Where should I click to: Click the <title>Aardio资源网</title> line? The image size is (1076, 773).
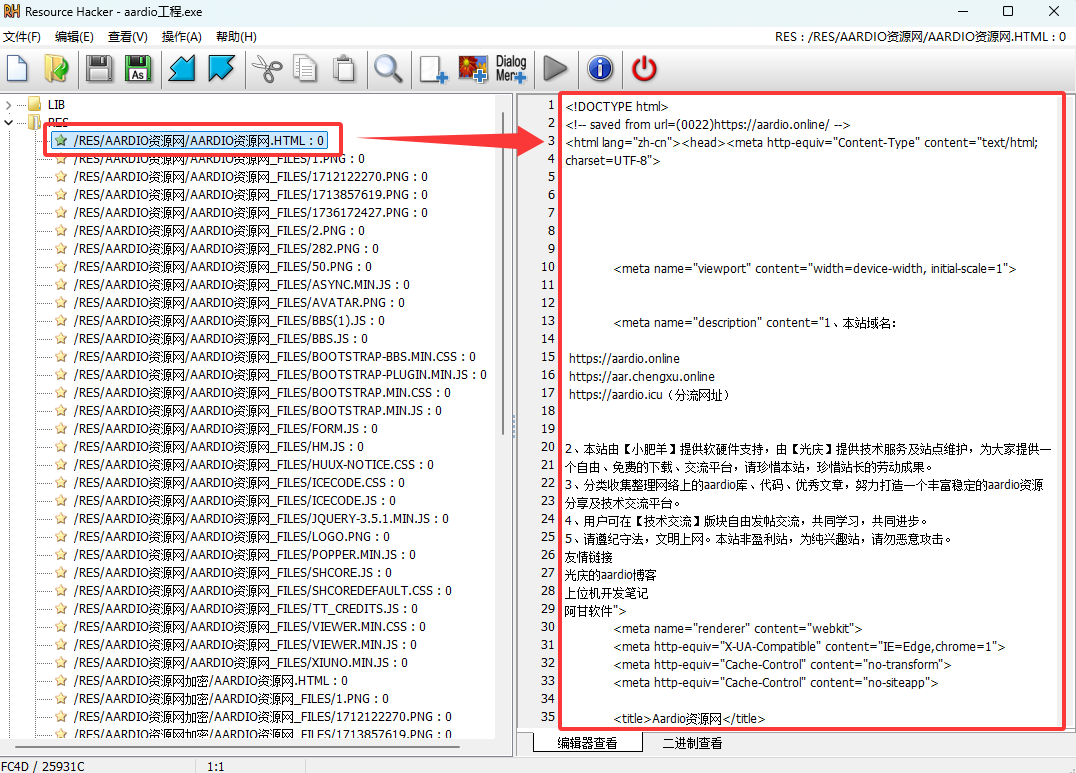point(689,718)
